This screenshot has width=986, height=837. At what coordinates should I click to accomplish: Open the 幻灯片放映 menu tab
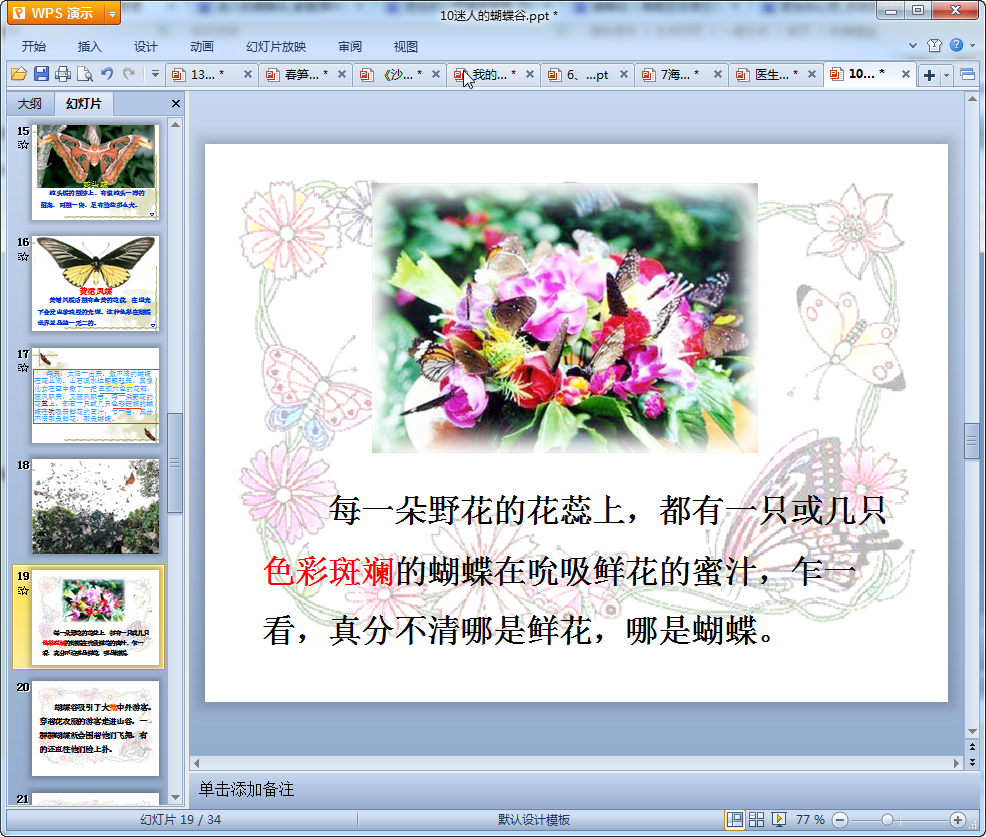276,47
